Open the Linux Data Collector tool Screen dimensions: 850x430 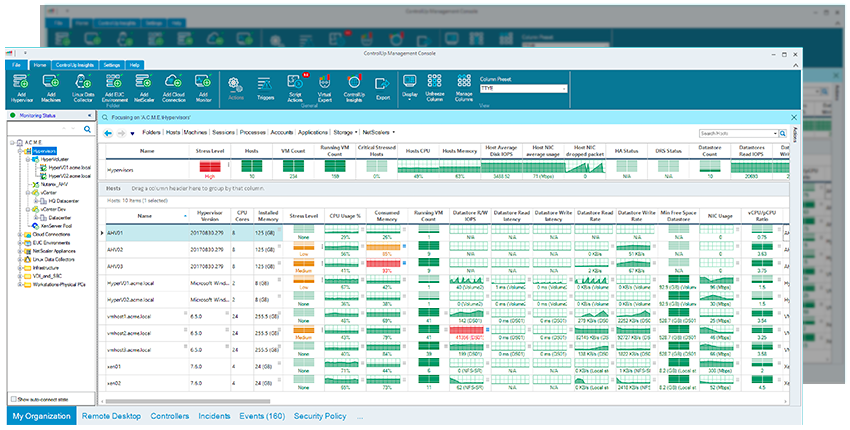tap(82, 88)
